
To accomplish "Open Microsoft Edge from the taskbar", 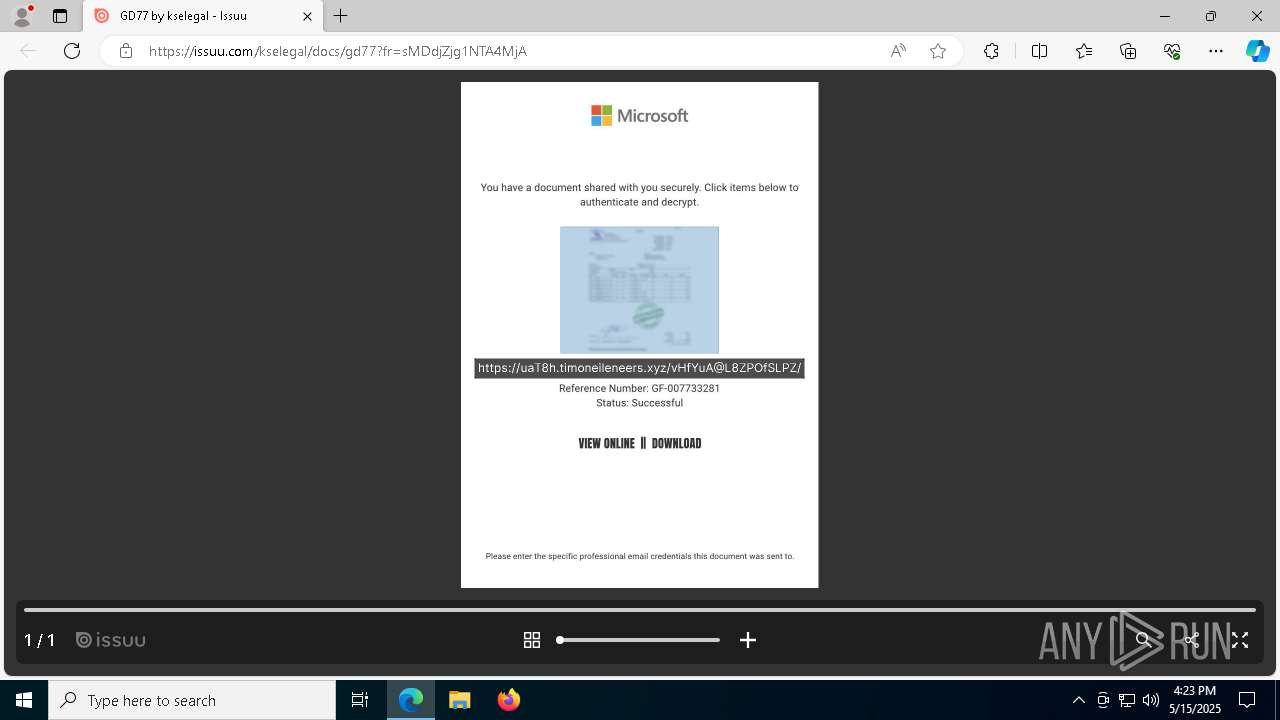I will point(411,700).
